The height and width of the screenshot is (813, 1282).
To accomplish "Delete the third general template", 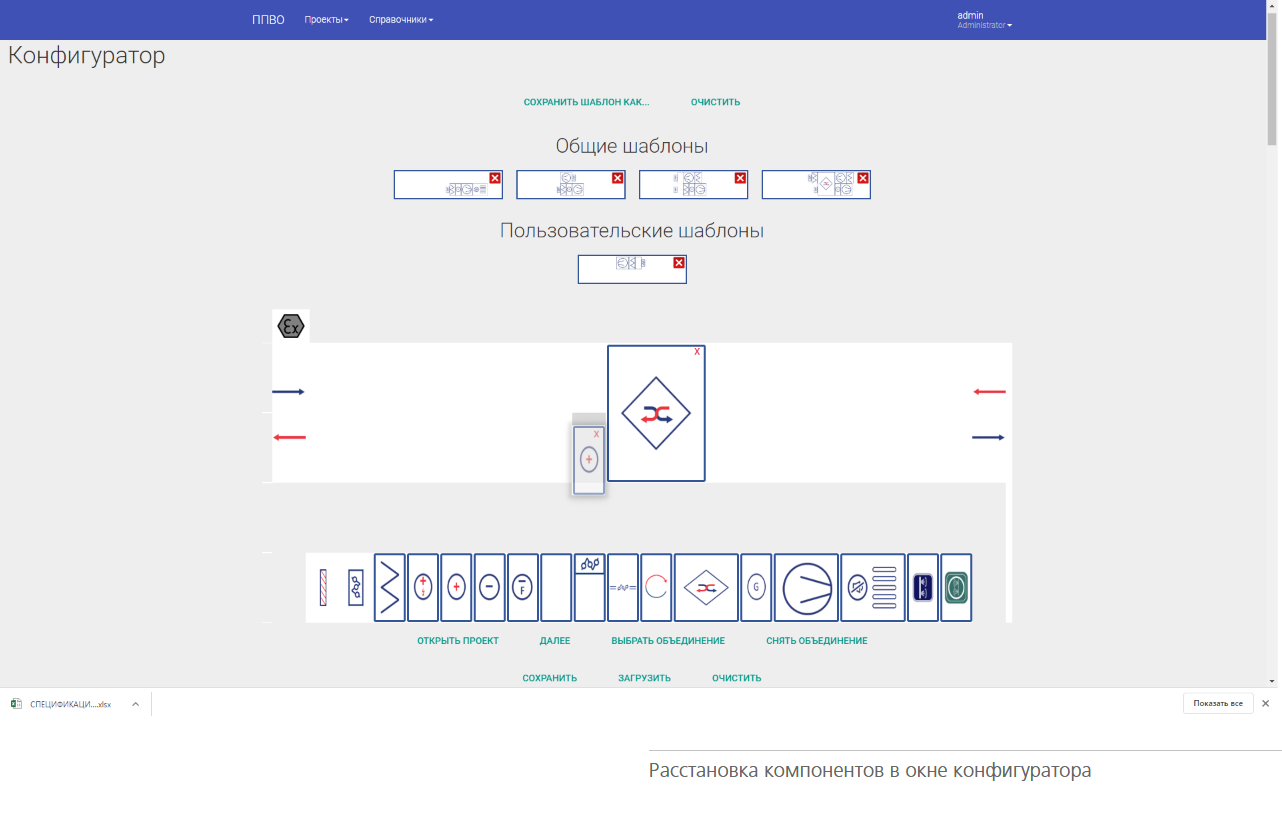I will [x=740, y=178].
